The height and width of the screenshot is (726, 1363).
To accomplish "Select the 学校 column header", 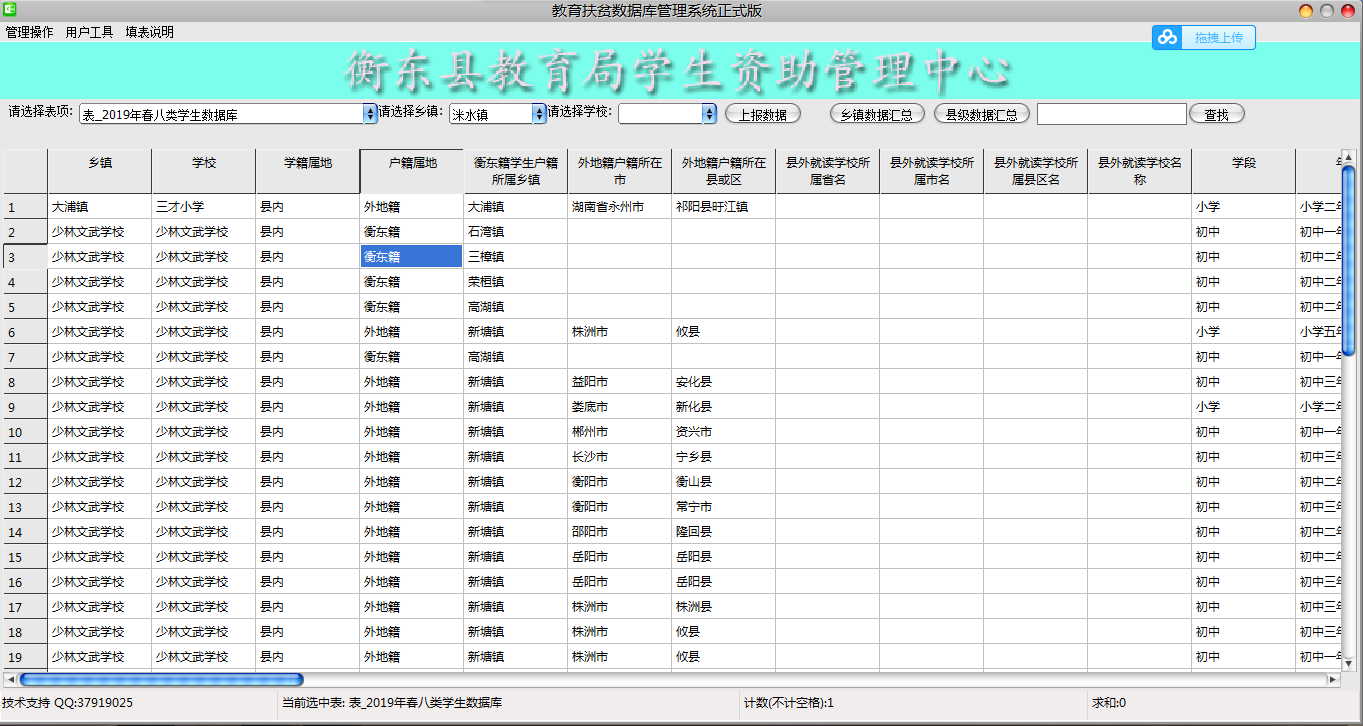I will click(x=204, y=171).
